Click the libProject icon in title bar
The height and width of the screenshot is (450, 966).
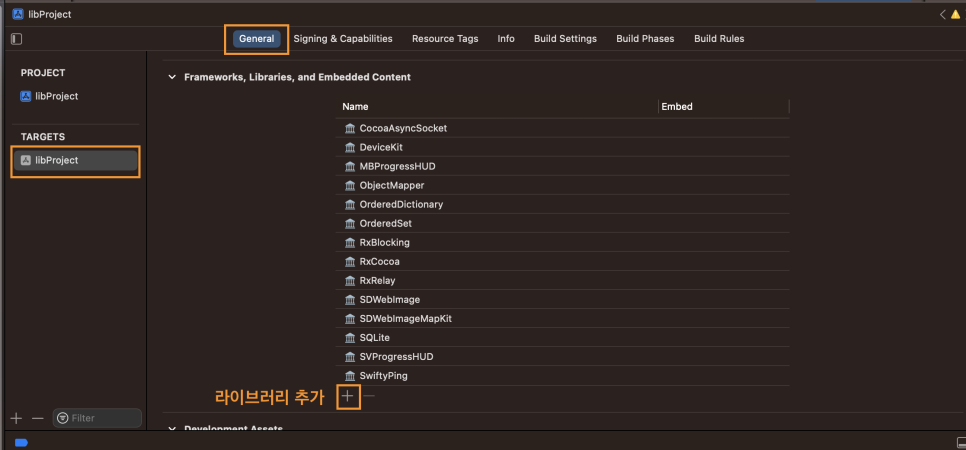pos(18,15)
